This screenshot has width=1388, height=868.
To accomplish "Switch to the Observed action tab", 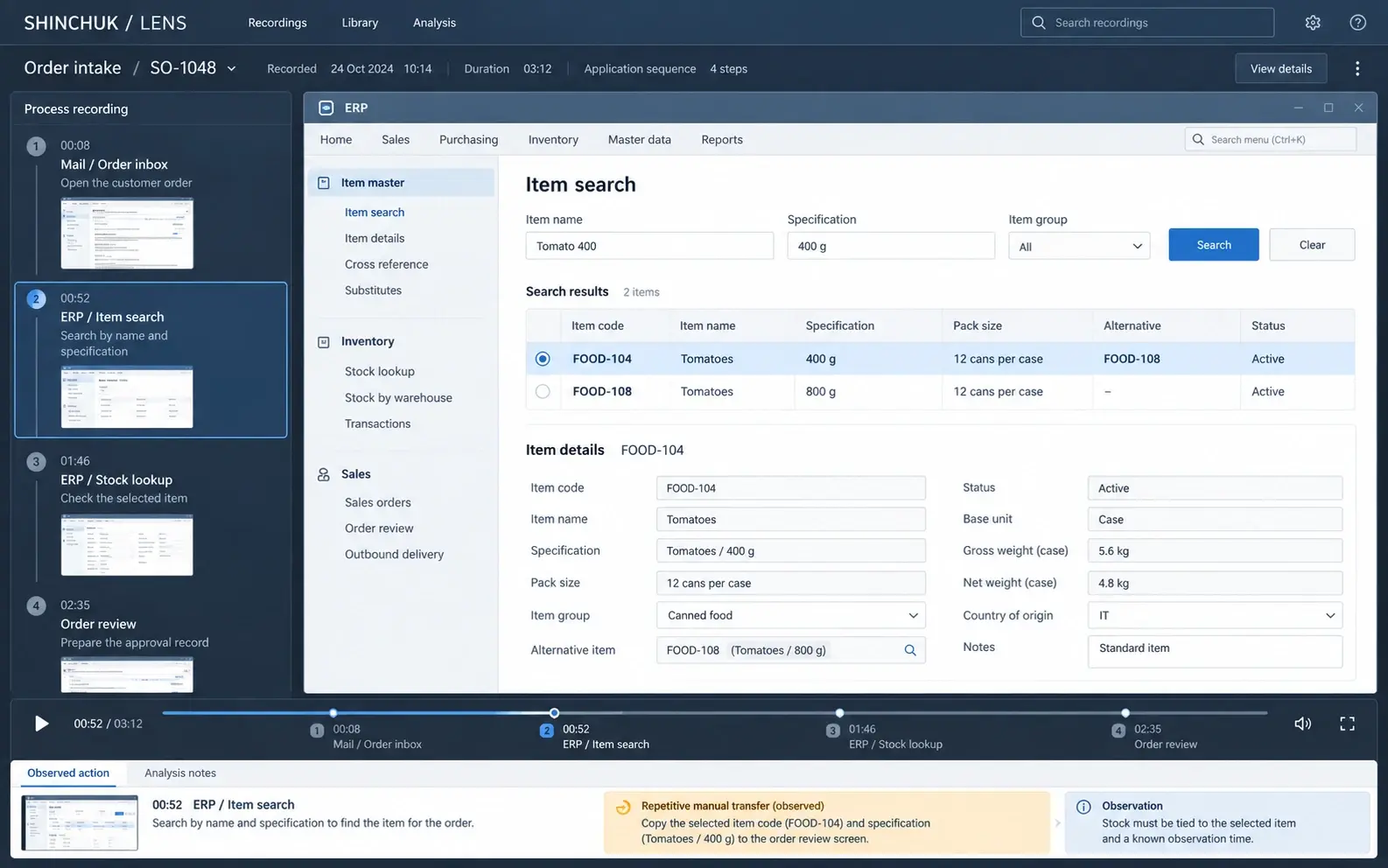I will click(x=68, y=773).
